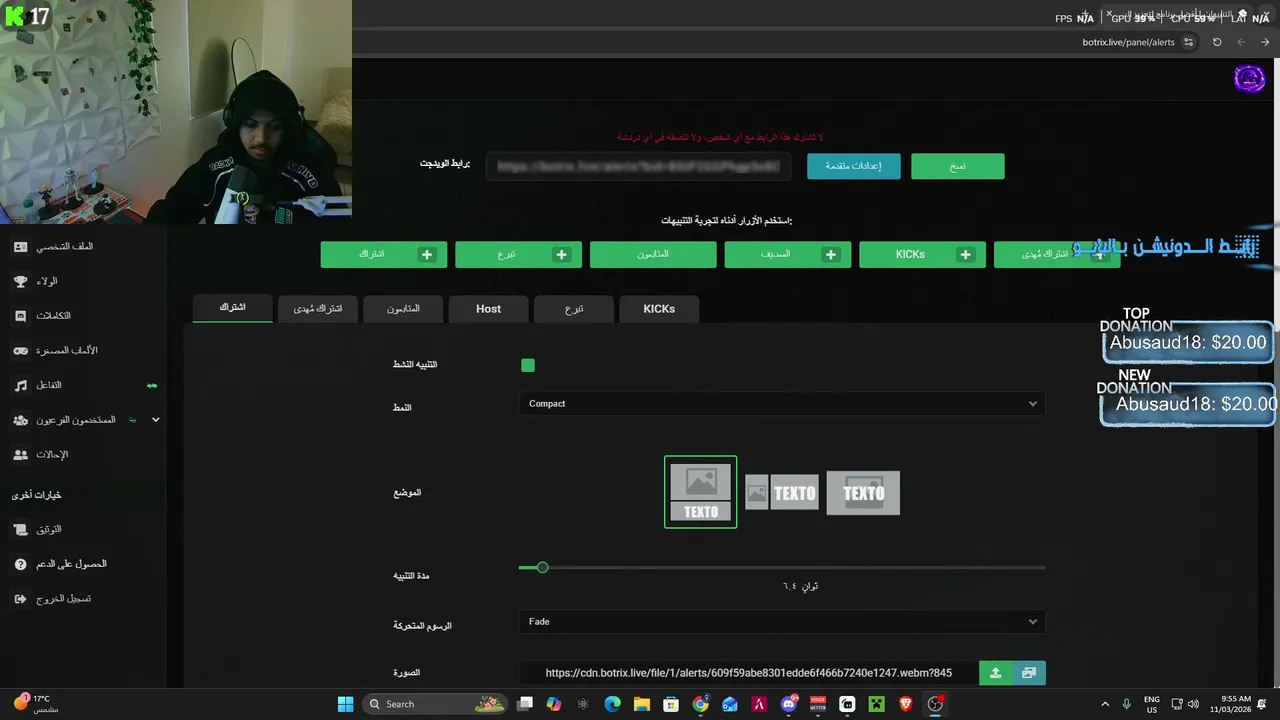Viewport: 1280px width, 720px height.
Task: Click the plus icon on تبرع test button
Action: 562,255
